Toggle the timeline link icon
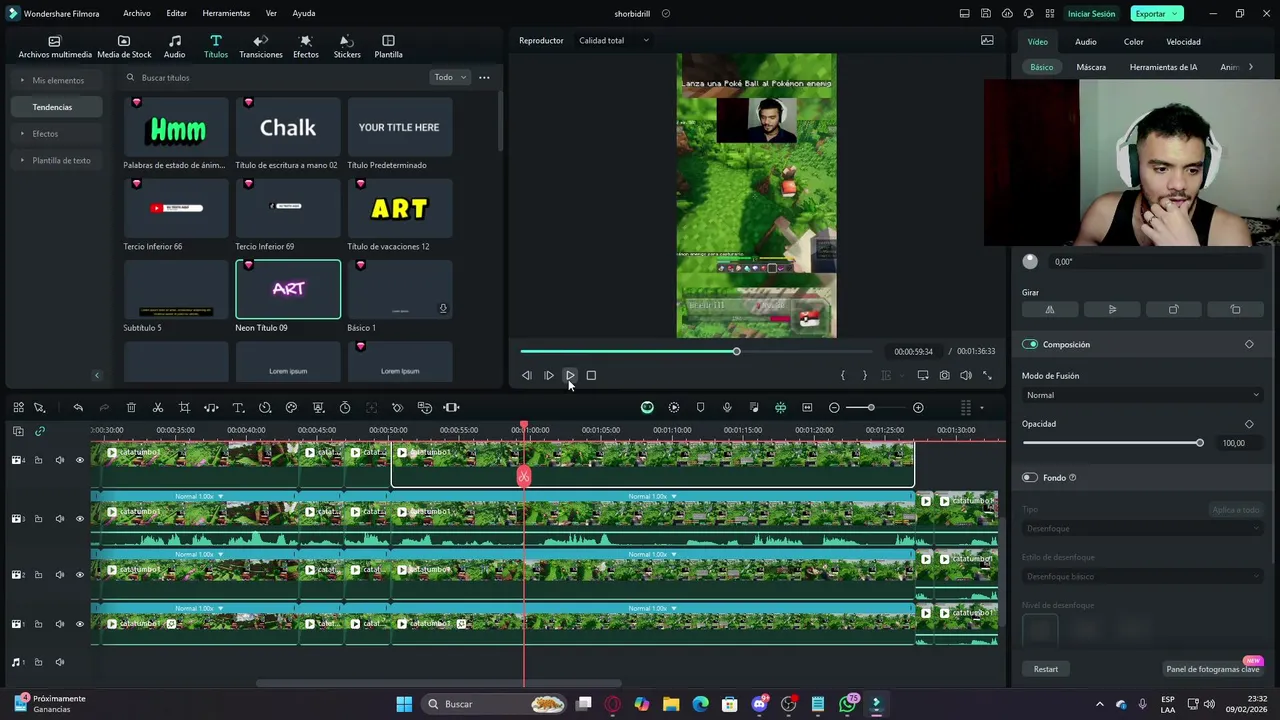 pyautogui.click(x=40, y=431)
